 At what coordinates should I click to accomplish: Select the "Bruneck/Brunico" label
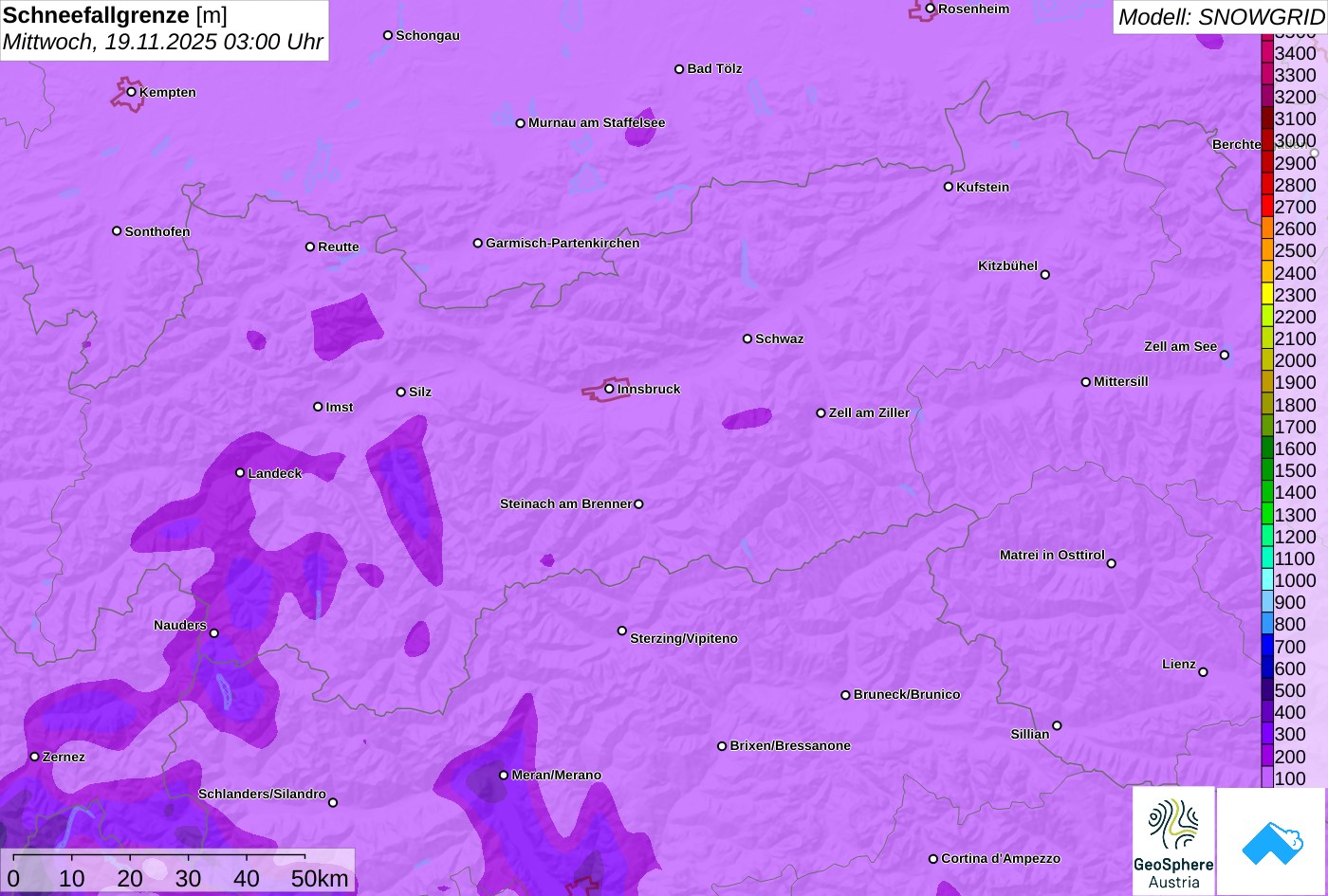tap(907, 694)
